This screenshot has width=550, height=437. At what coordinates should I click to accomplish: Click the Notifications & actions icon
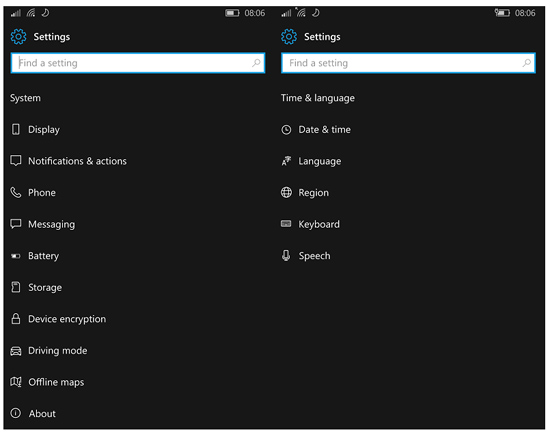click(x=16, y=161)
